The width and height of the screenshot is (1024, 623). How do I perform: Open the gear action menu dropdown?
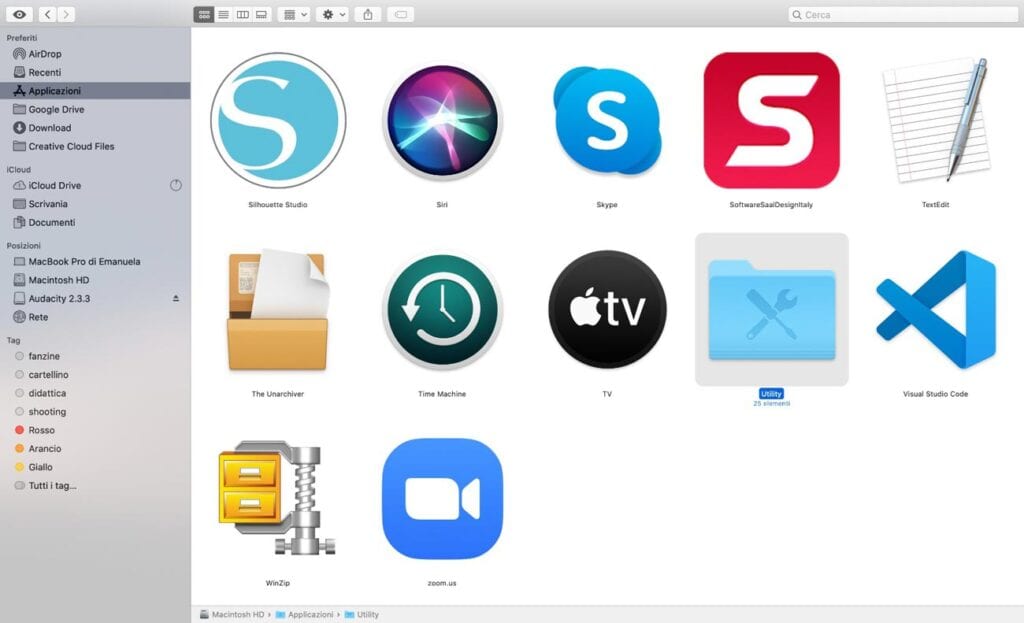[332, 14]
